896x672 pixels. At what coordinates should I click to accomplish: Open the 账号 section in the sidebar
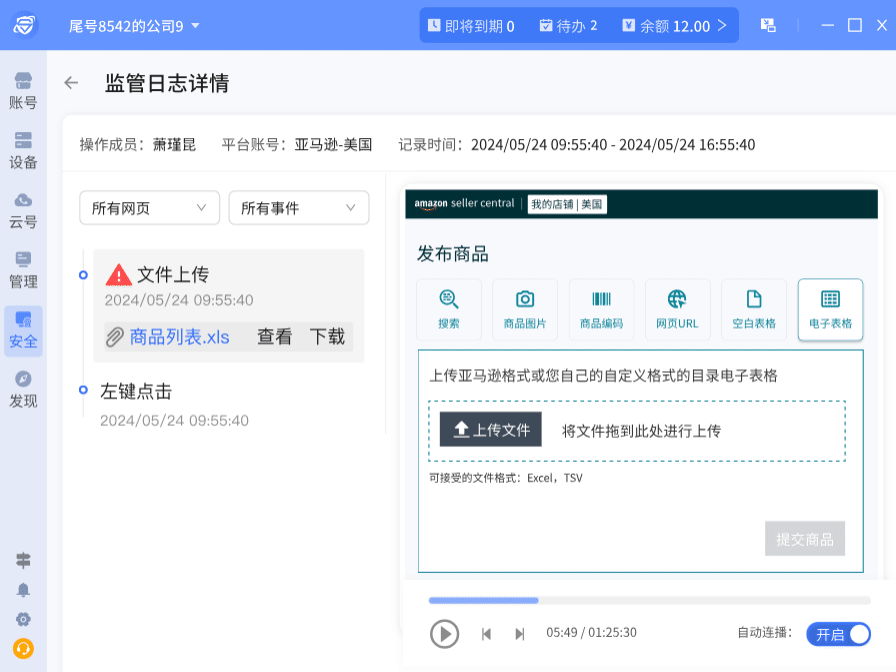point(23,88)
